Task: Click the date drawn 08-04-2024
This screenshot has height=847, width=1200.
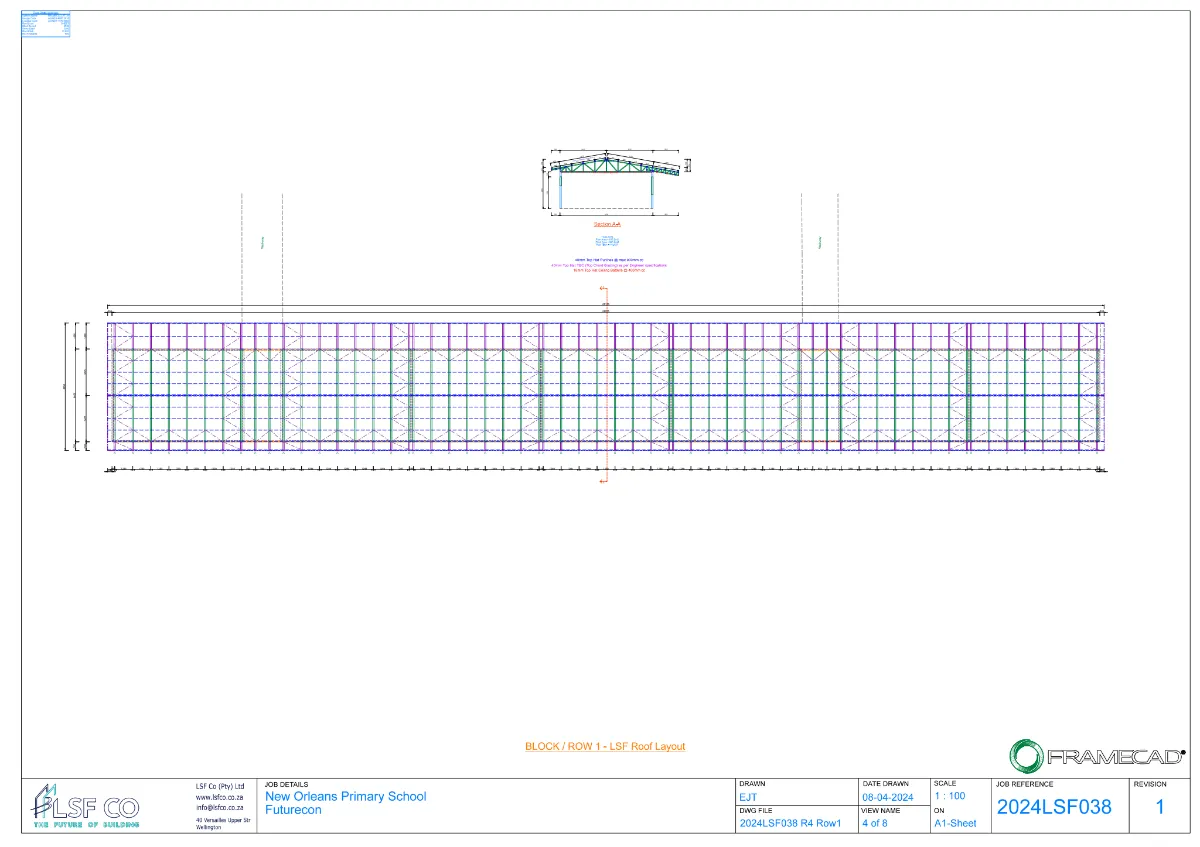Action: 887,797
